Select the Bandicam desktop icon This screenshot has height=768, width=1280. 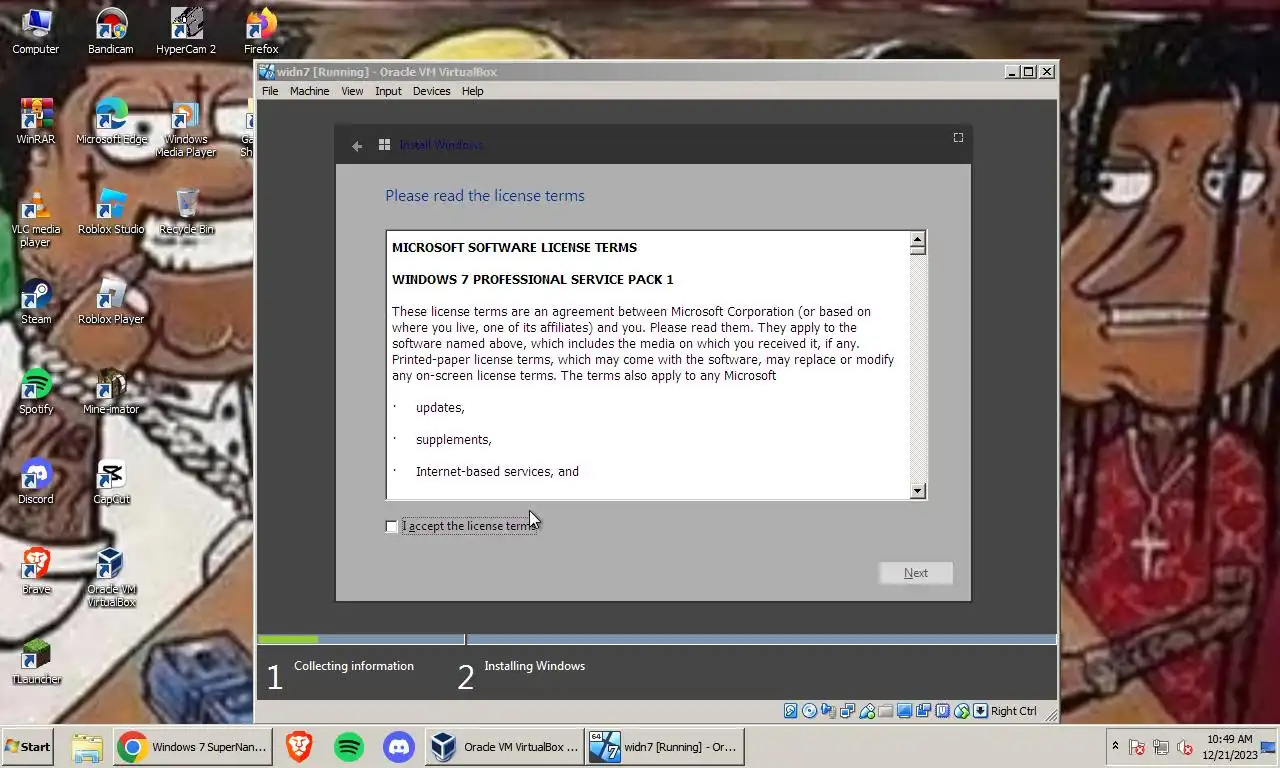point(111,31)
